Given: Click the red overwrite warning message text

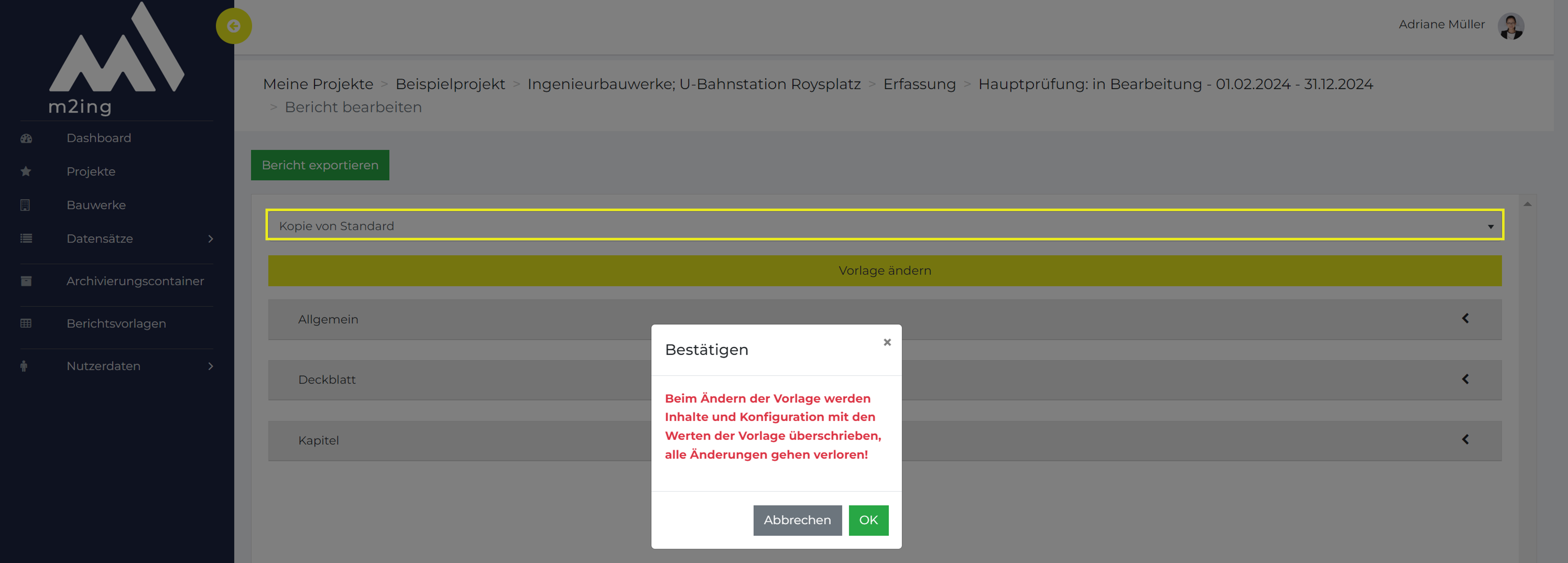Looking at the screenshot, I should click(x=773, y=426).
